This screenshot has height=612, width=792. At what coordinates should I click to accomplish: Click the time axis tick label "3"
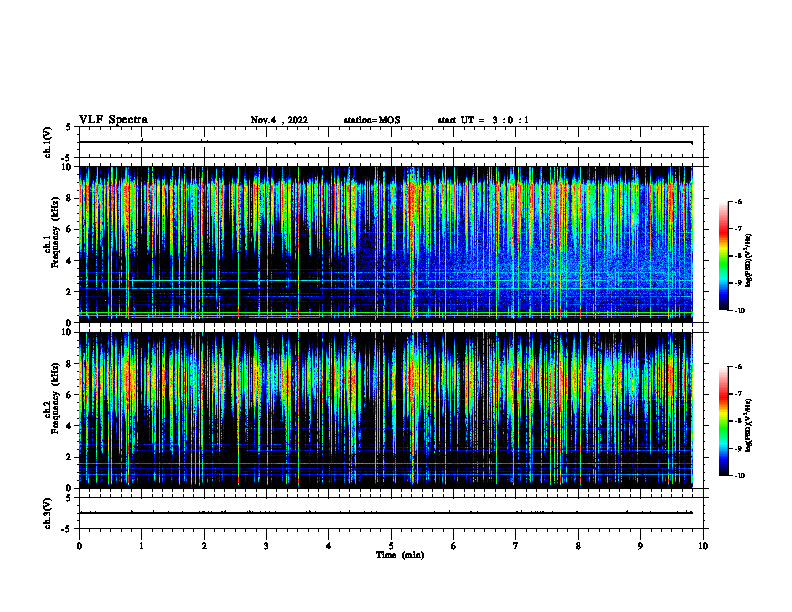tap(266, 546)
